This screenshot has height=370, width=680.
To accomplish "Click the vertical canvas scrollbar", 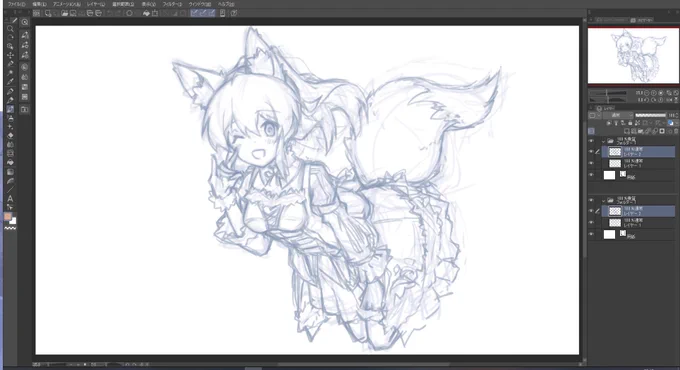I will pyautogui.click(x=584, y=190).
